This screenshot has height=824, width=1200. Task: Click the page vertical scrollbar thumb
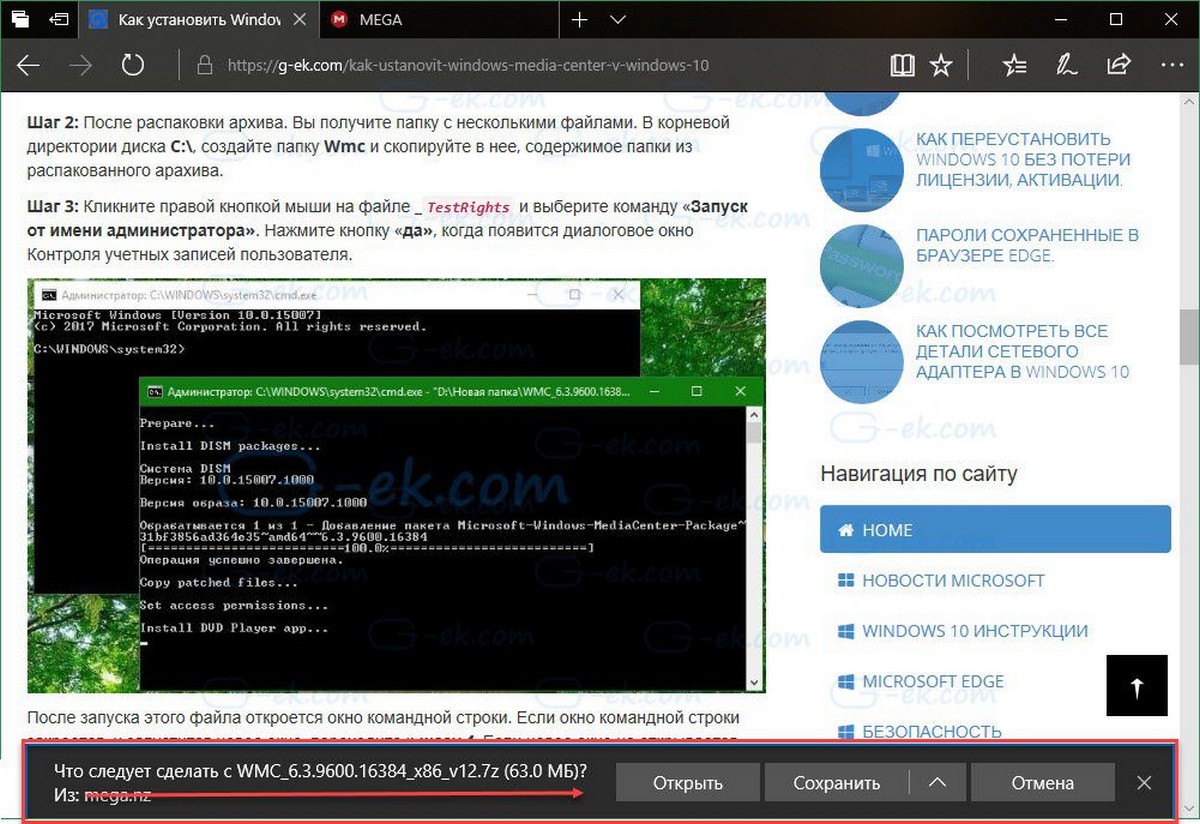tap(1189, 338)
